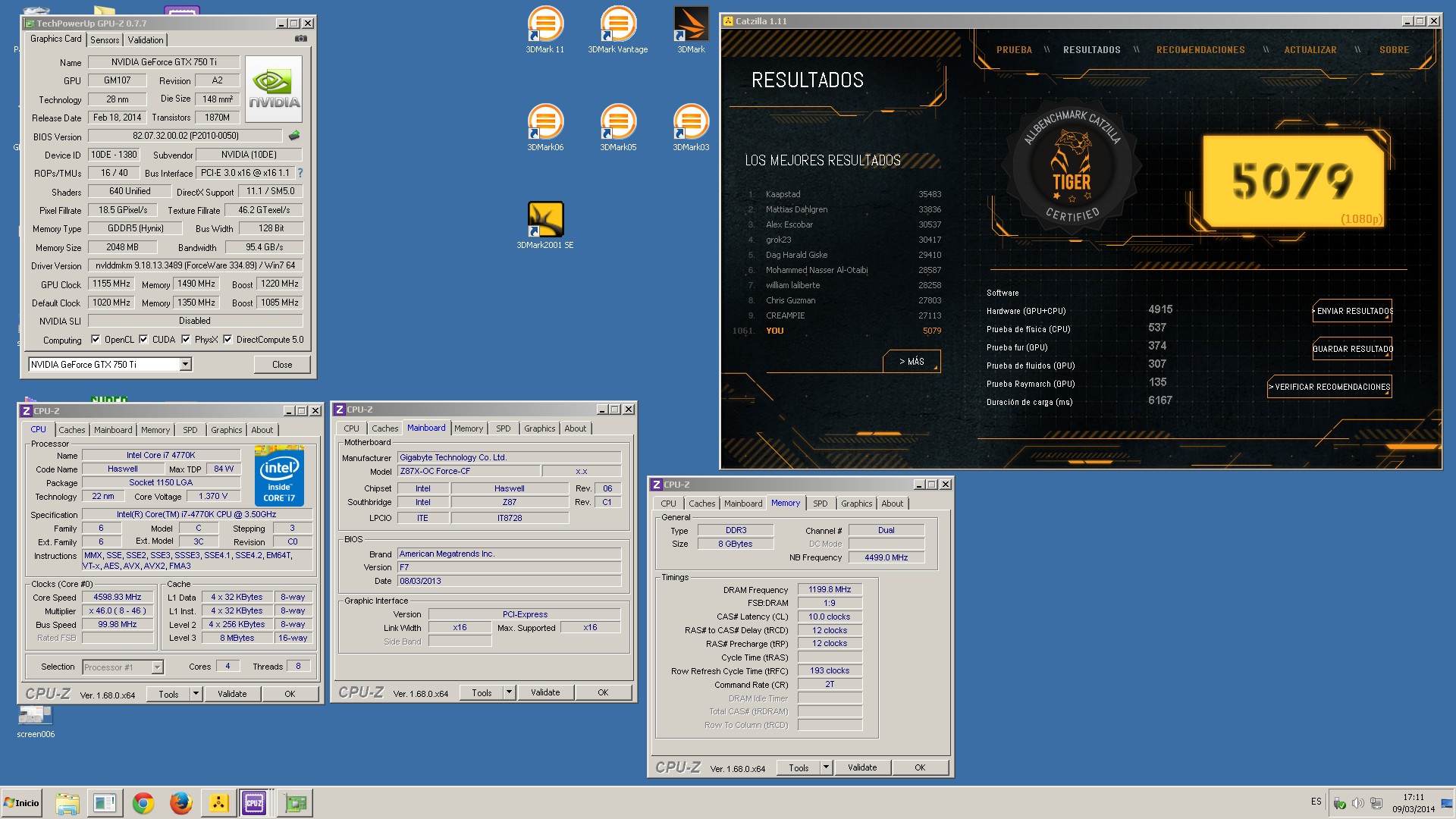The width and height of the screenshot is (1456, 819).
Task: Click OK in the CPU-Z Memory window
Action: [920, 767]
